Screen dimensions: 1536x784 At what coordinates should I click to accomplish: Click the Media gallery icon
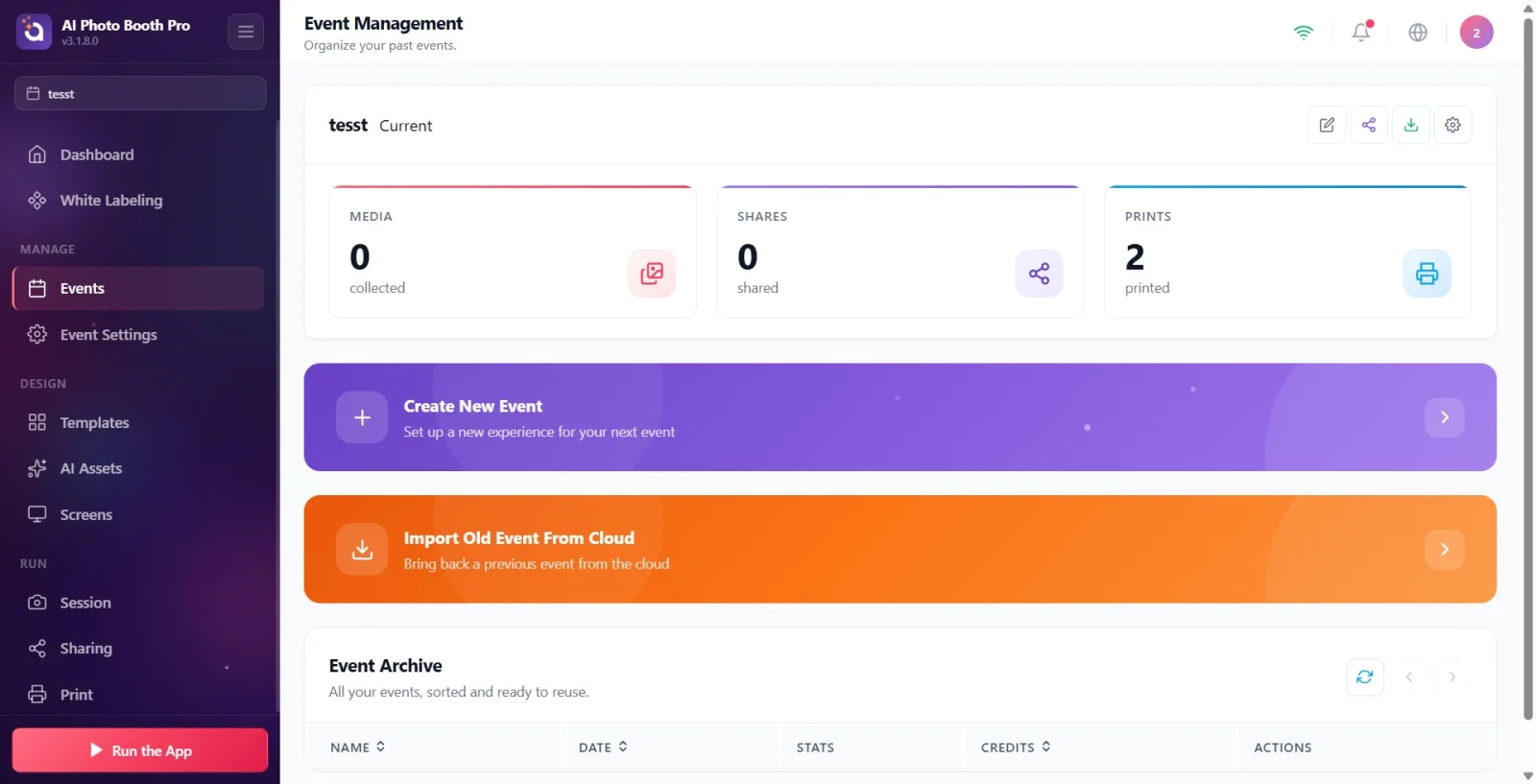click(x=652, y=273)
